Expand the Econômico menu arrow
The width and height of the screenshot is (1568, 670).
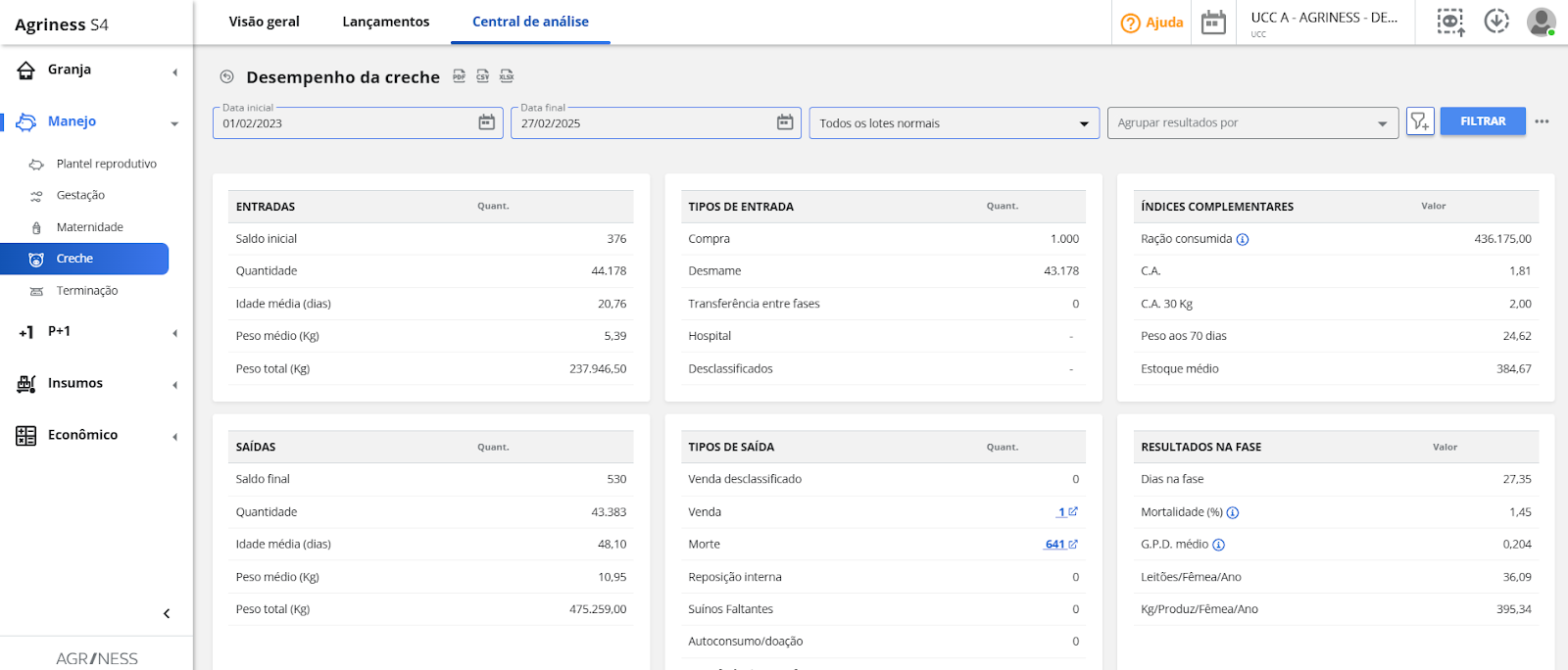(174, 437)
